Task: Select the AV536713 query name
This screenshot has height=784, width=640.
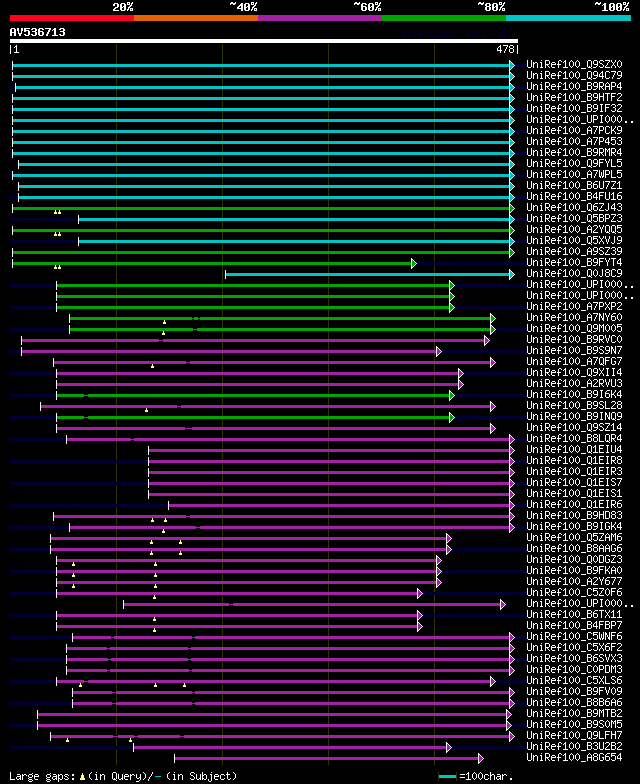Action: click(x=38, y=32)
